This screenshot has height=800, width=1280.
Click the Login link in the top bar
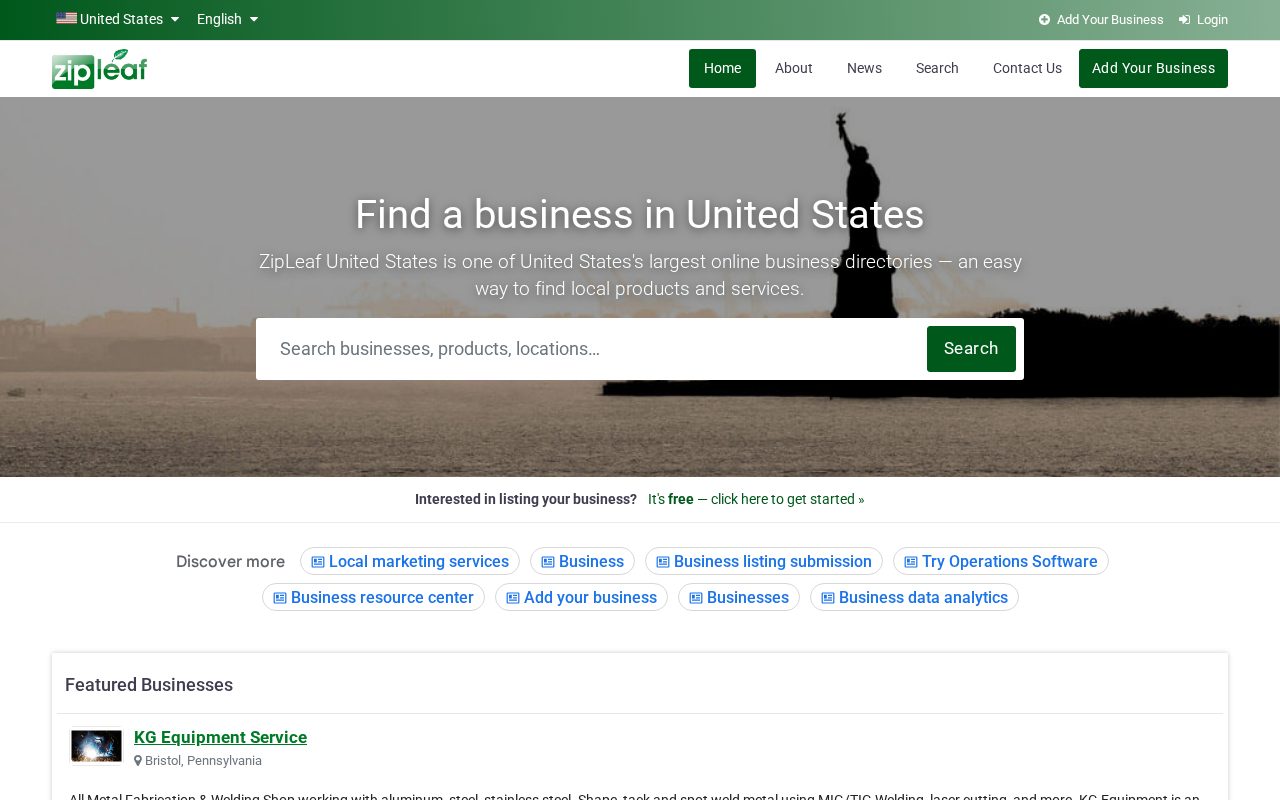pos(1203,19)
